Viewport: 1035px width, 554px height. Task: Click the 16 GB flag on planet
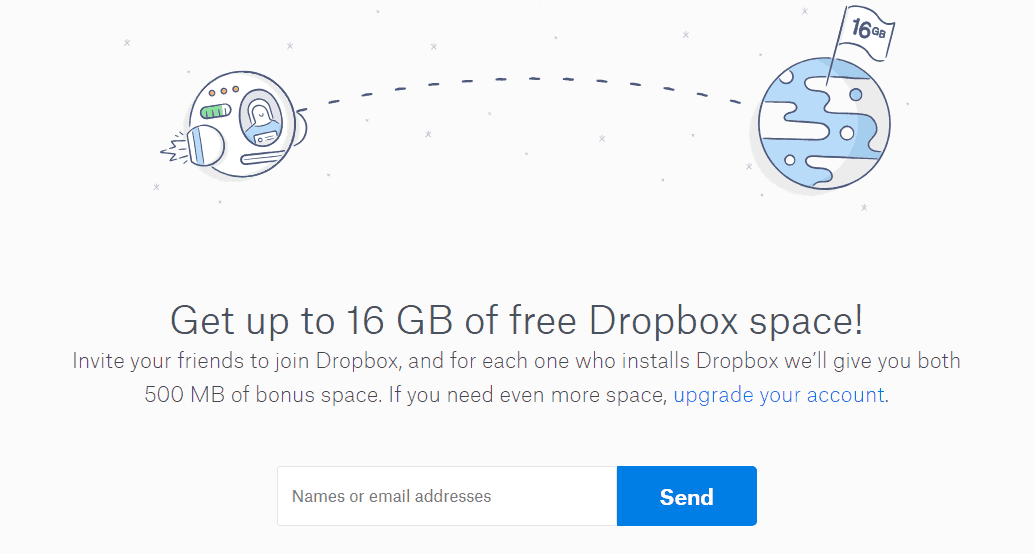click(x=867, y=31)
